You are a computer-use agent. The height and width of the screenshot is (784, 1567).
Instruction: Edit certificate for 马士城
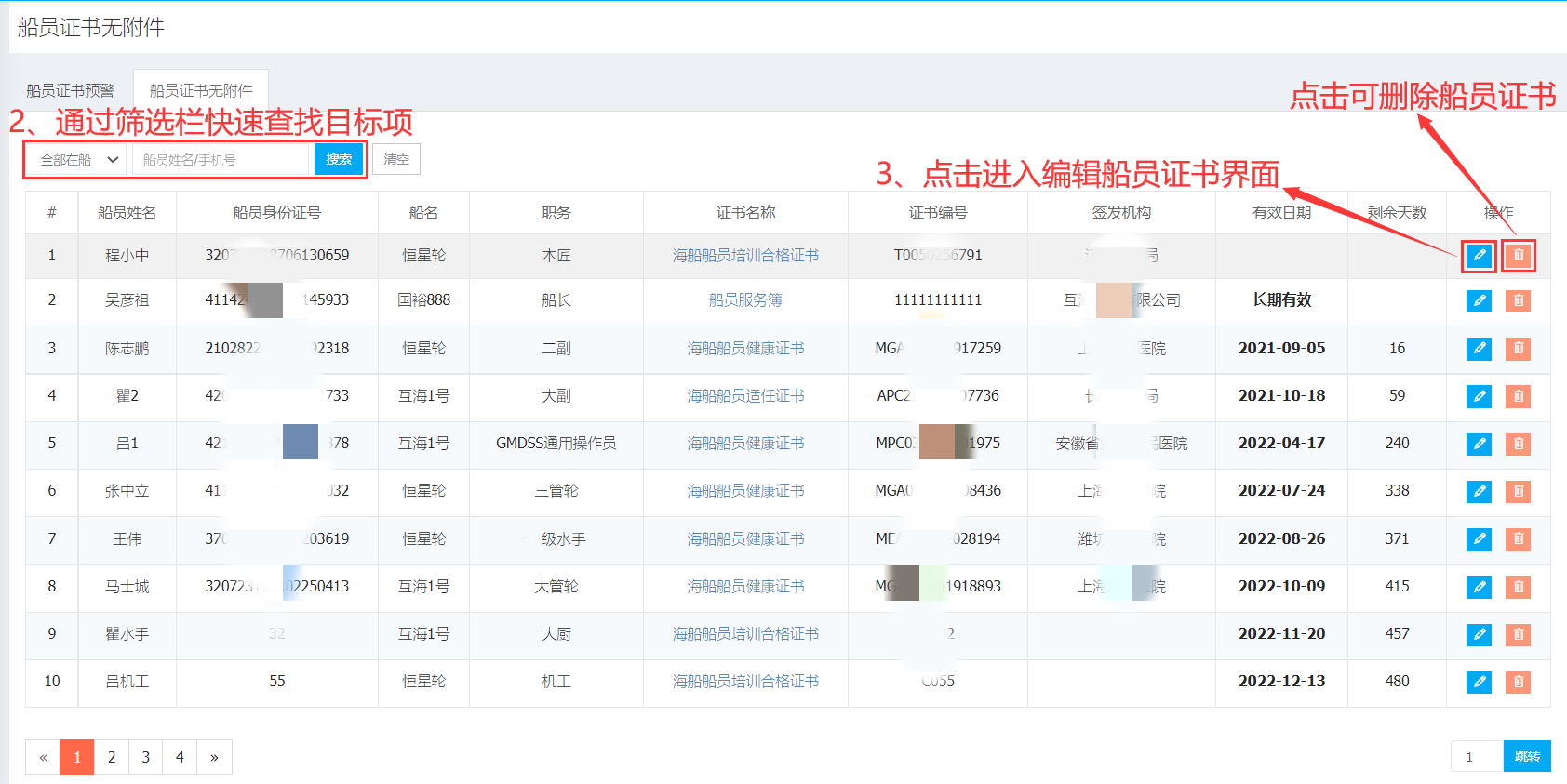pos(1479,587)
